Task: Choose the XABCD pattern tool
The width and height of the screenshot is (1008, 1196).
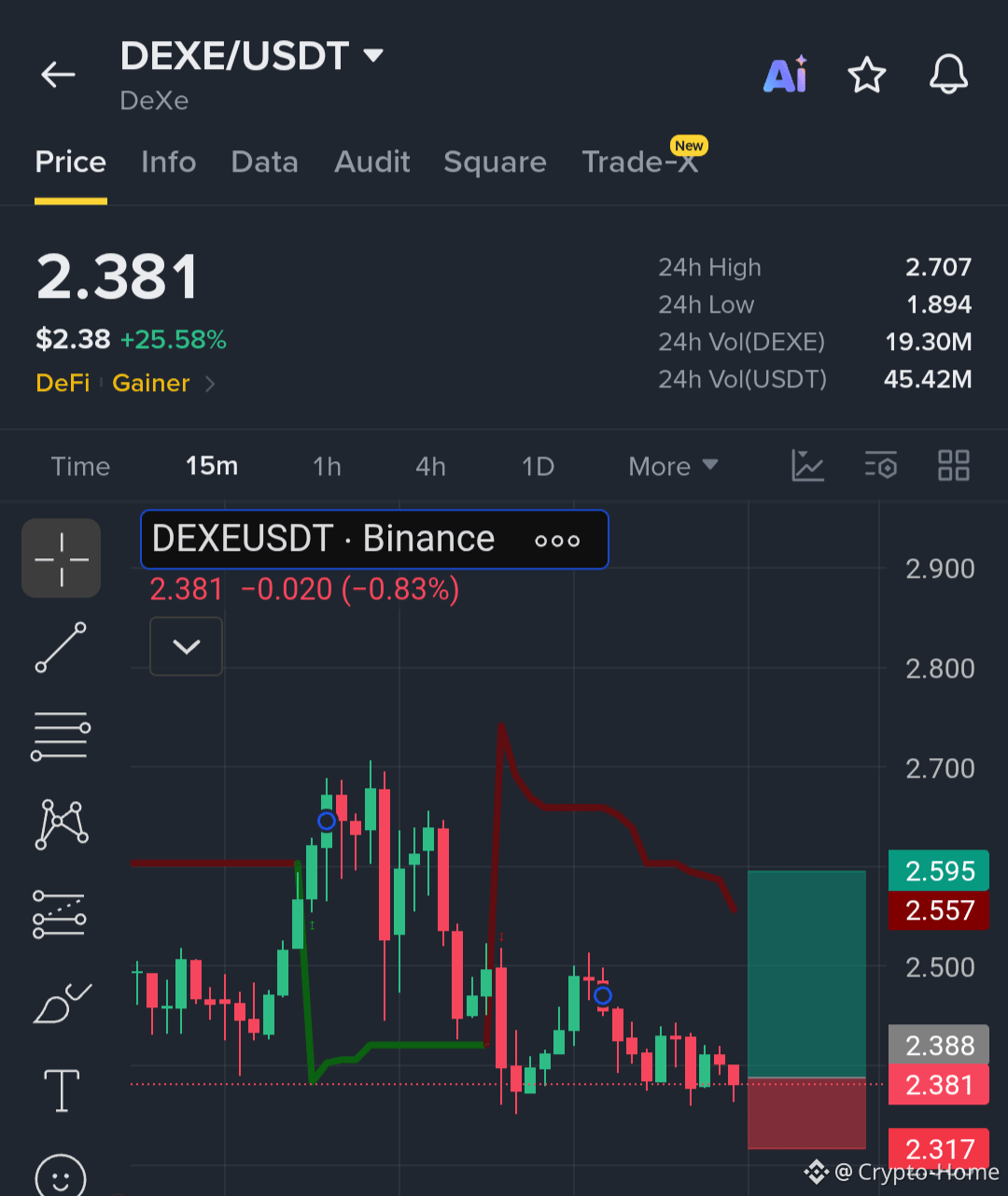Action: [62, 824]
